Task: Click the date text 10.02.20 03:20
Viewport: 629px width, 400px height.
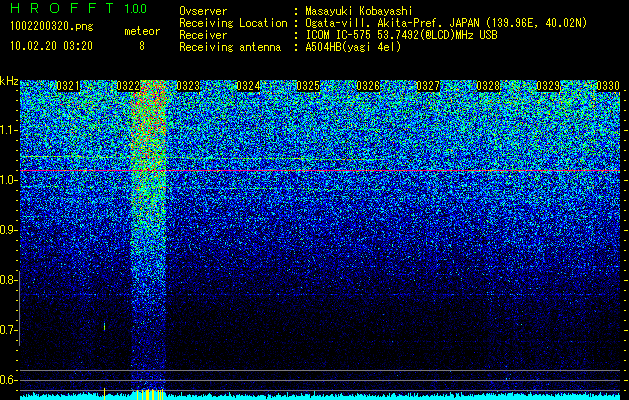Action: [x=51, y=46]
